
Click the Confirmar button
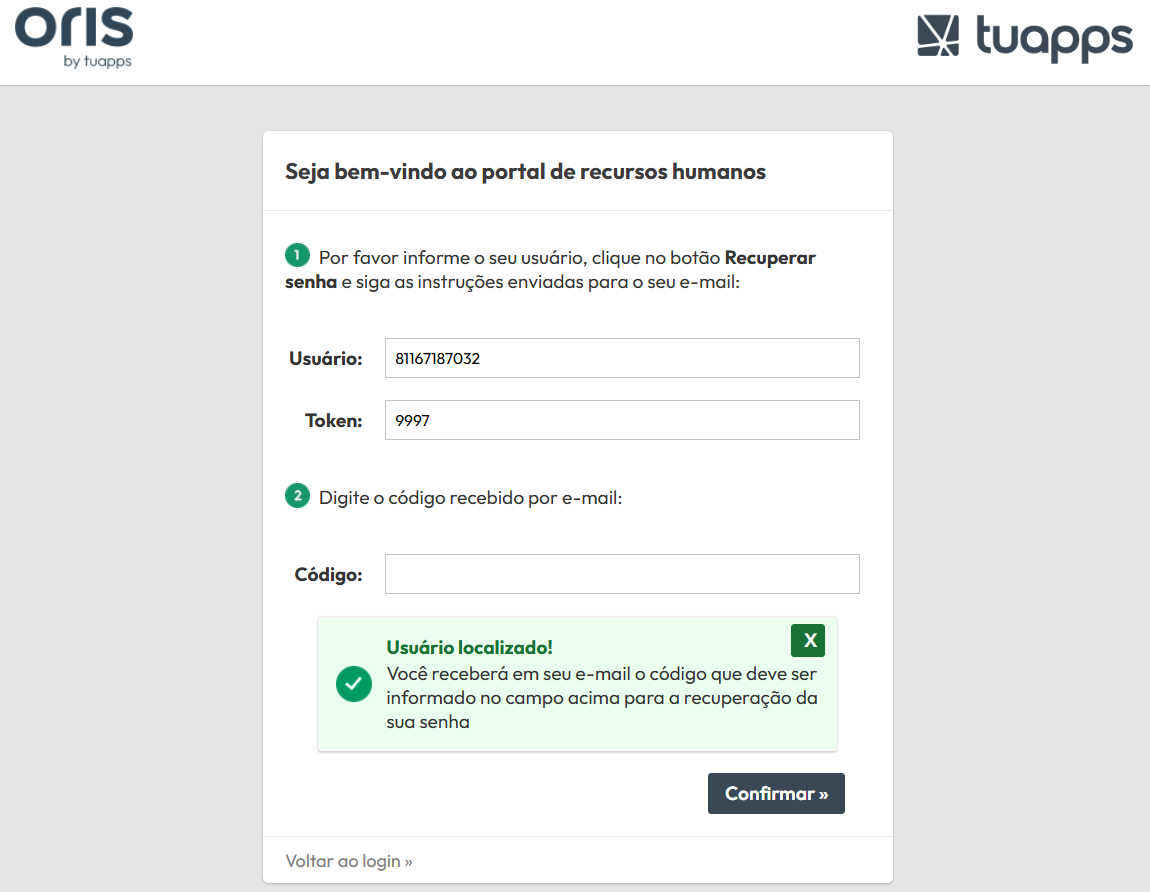tap(776, 794)
